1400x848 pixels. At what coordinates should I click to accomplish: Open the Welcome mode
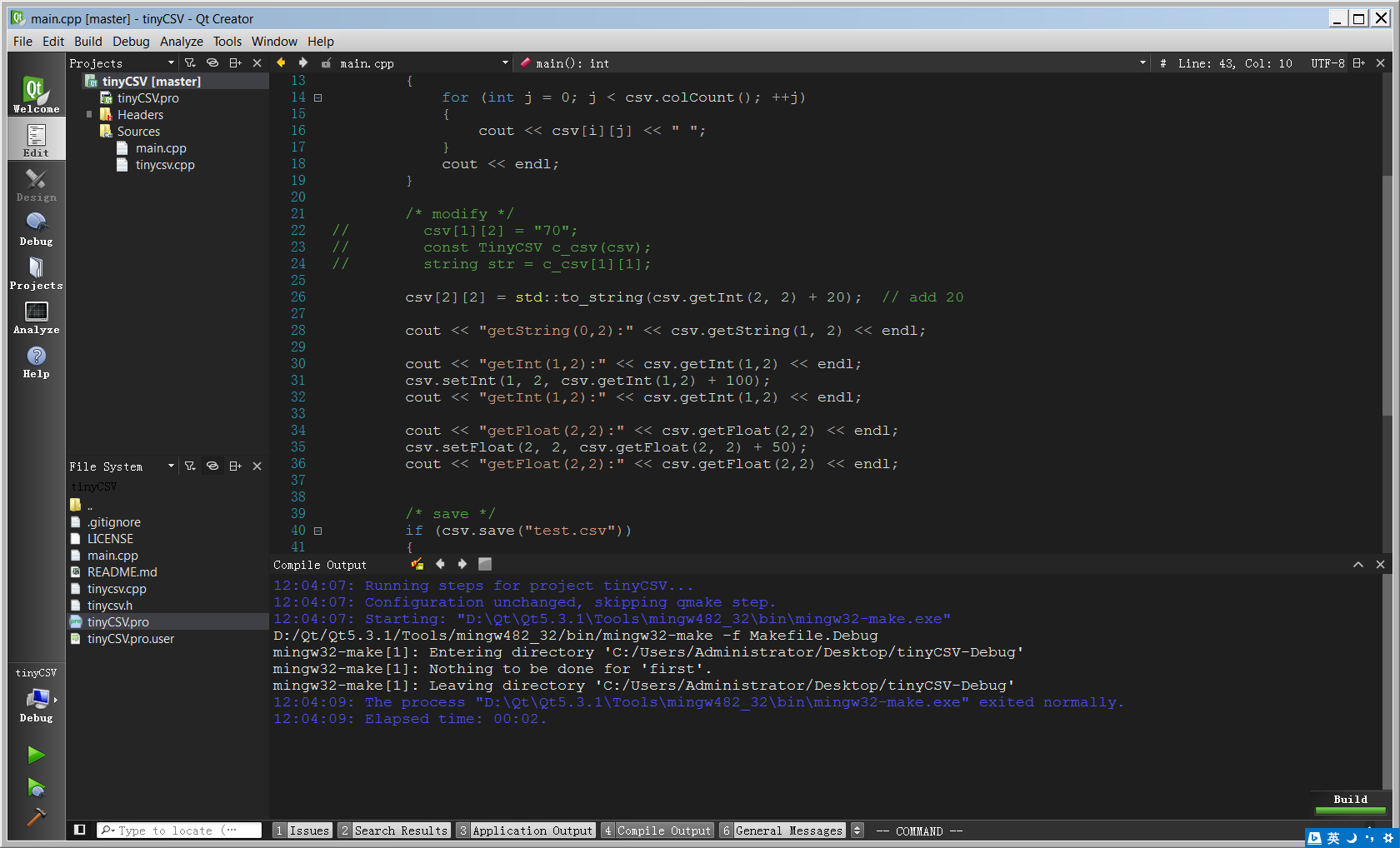tap(36, 94)
